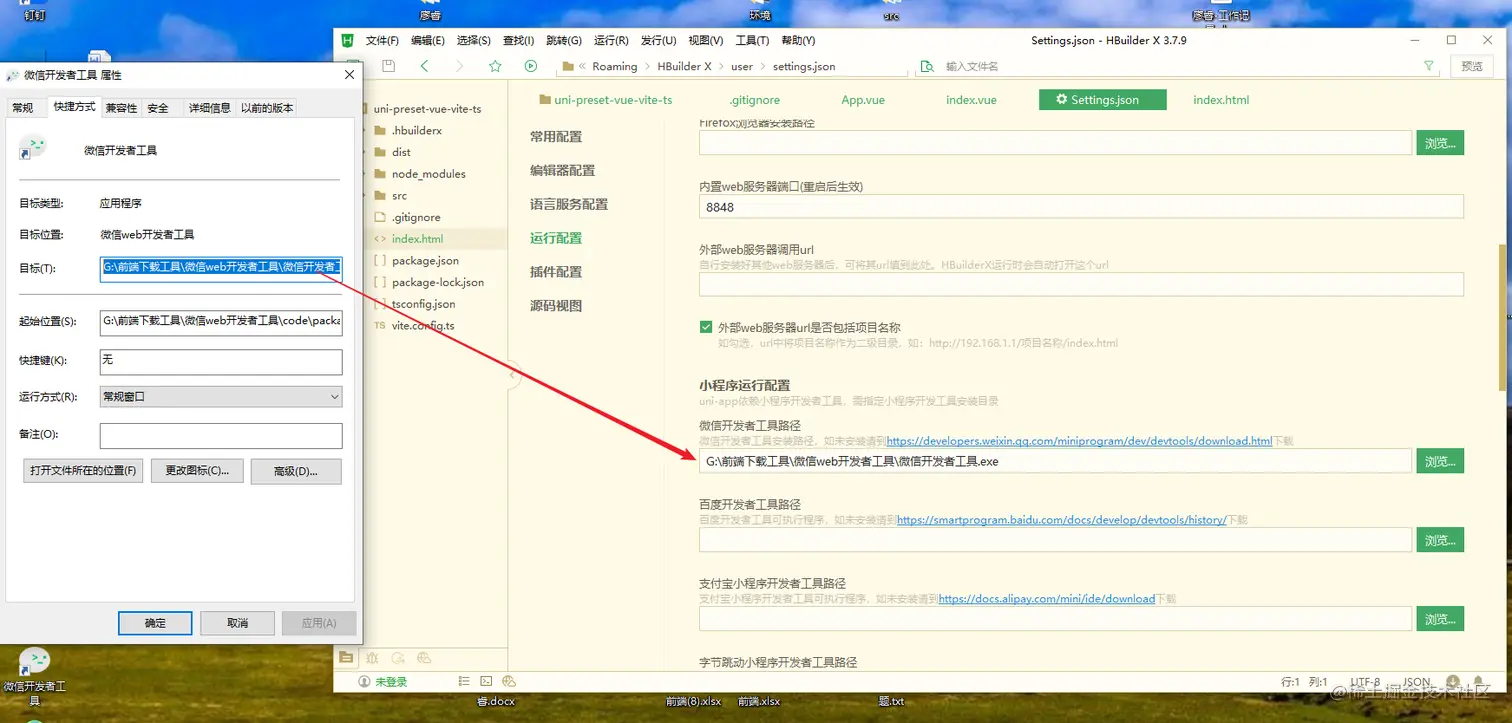
Task: Click the file search icon beside 输入文件名
Action: click(927, 66)
